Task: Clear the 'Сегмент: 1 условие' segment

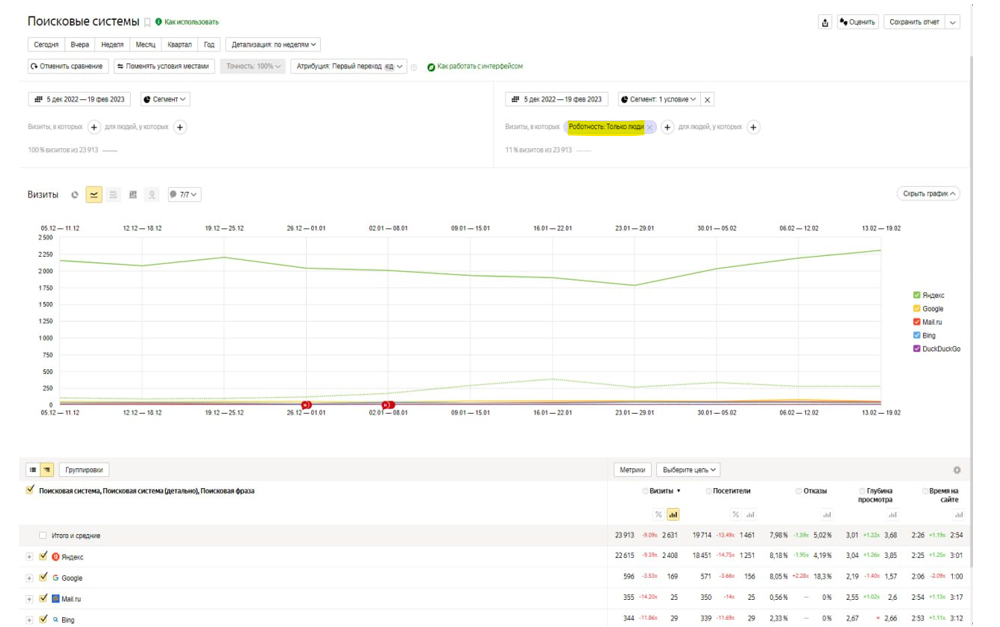Action: tap(707, 100)
